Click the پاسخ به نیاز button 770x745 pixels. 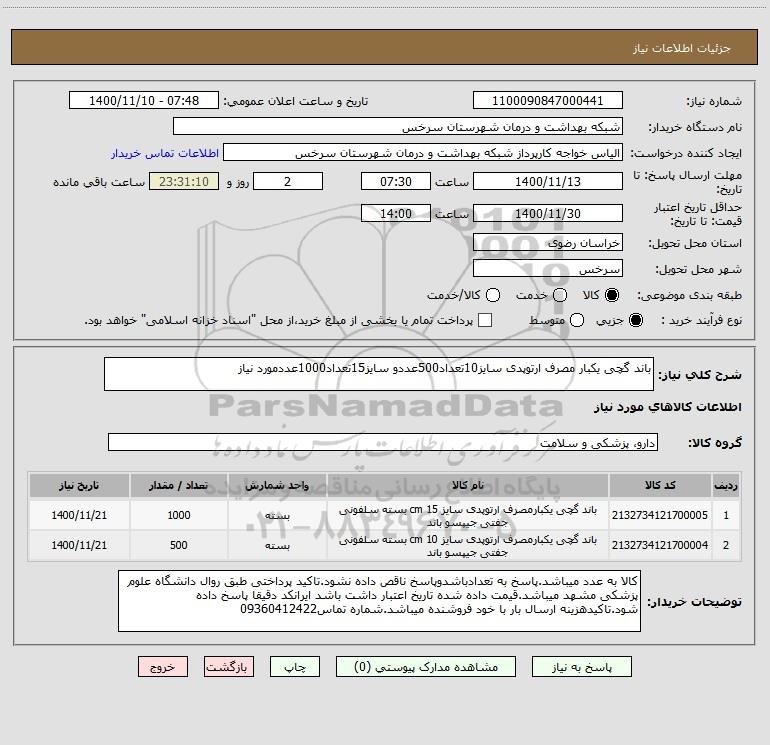point(582,667)
